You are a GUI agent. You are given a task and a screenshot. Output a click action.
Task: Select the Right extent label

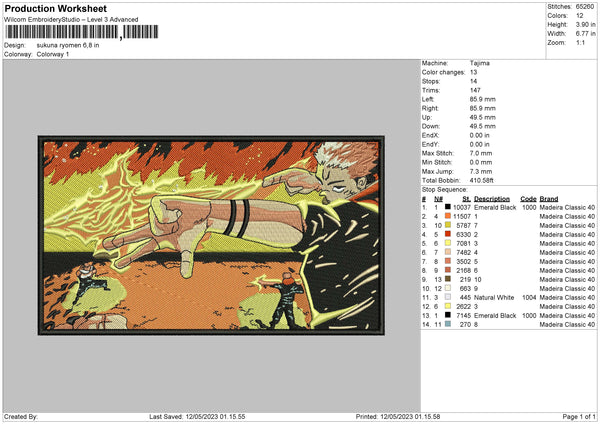tap(430, 108)
